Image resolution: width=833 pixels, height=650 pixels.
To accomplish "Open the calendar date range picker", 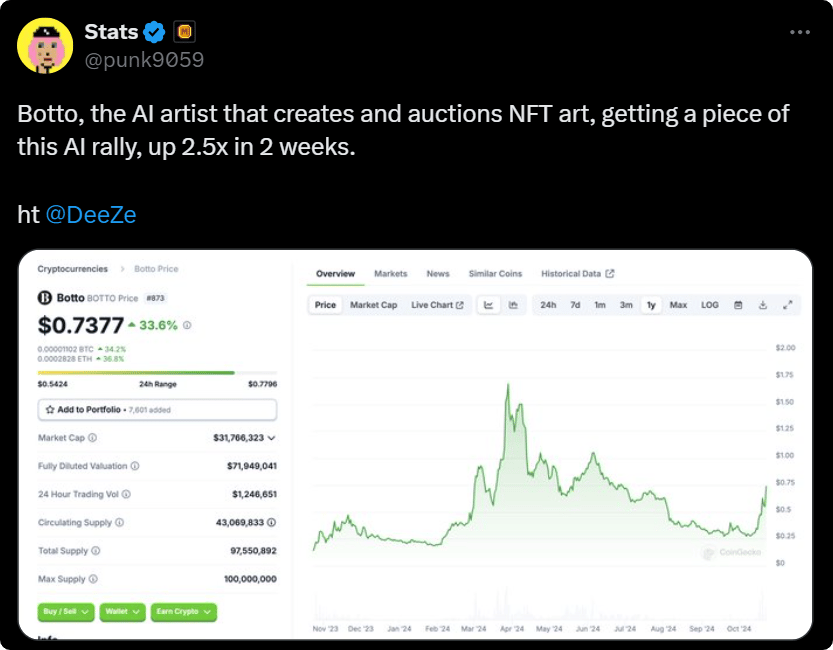I will point(738,305).
